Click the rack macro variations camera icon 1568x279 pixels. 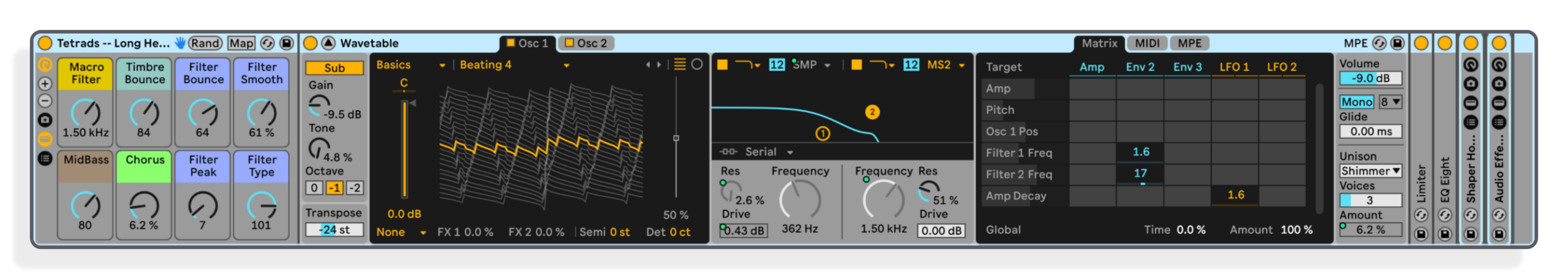click(x=45, y=120)
